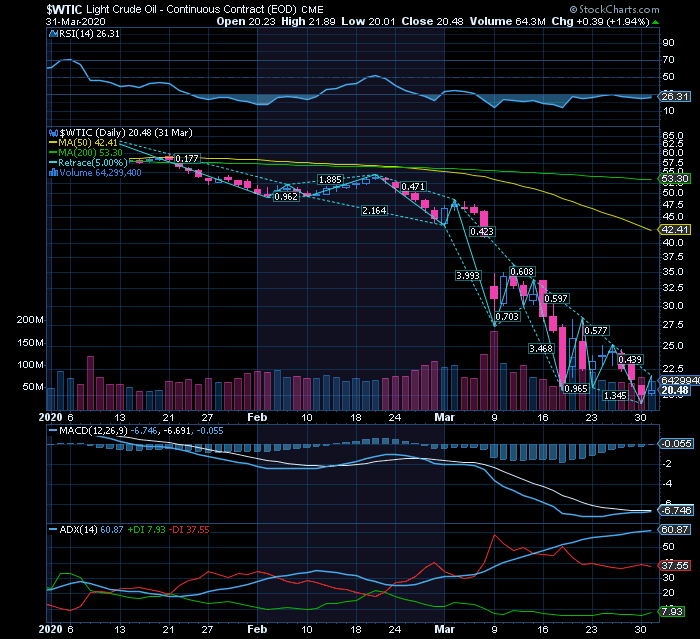Click the 0.962 retrace label

pos(286,196)
